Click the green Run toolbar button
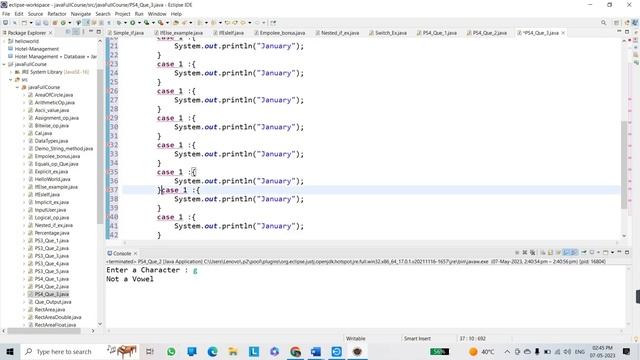 pos(132,23)
